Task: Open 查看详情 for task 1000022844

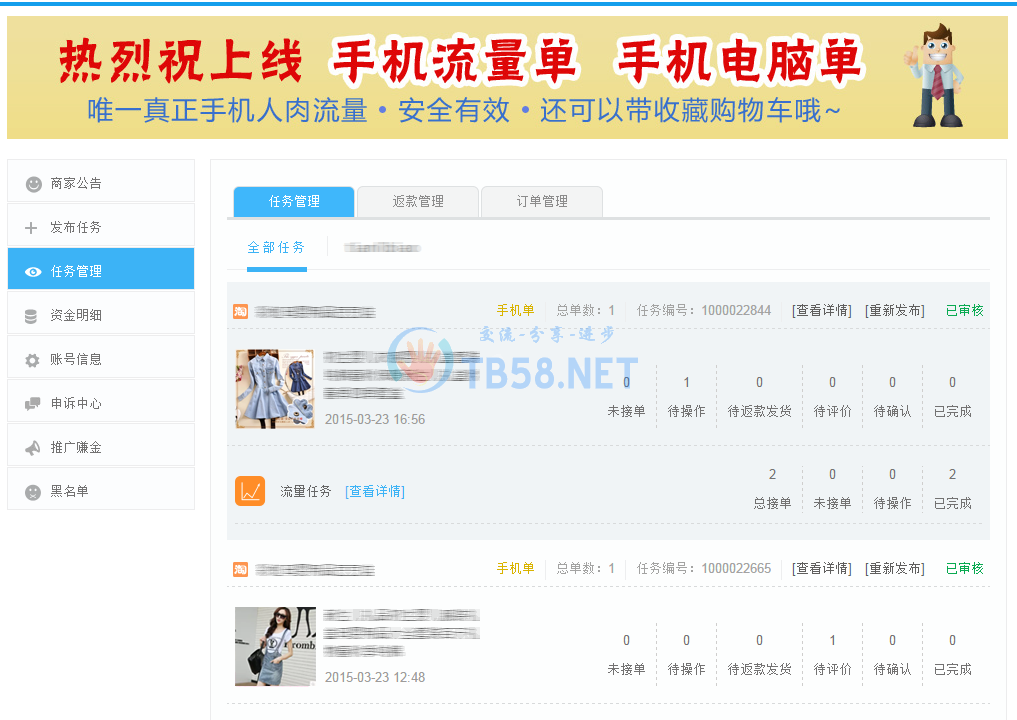Action: coord(822,311)
